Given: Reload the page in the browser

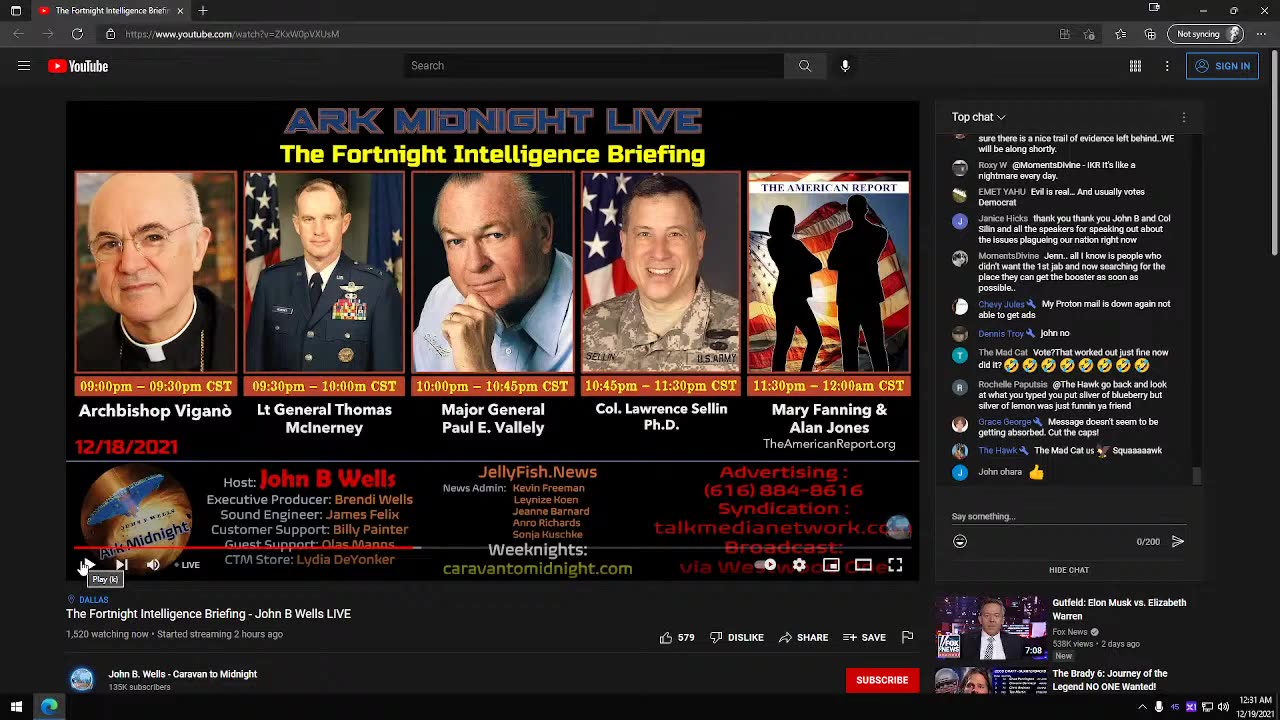Looking at the screenshot, I should [77, 34].
